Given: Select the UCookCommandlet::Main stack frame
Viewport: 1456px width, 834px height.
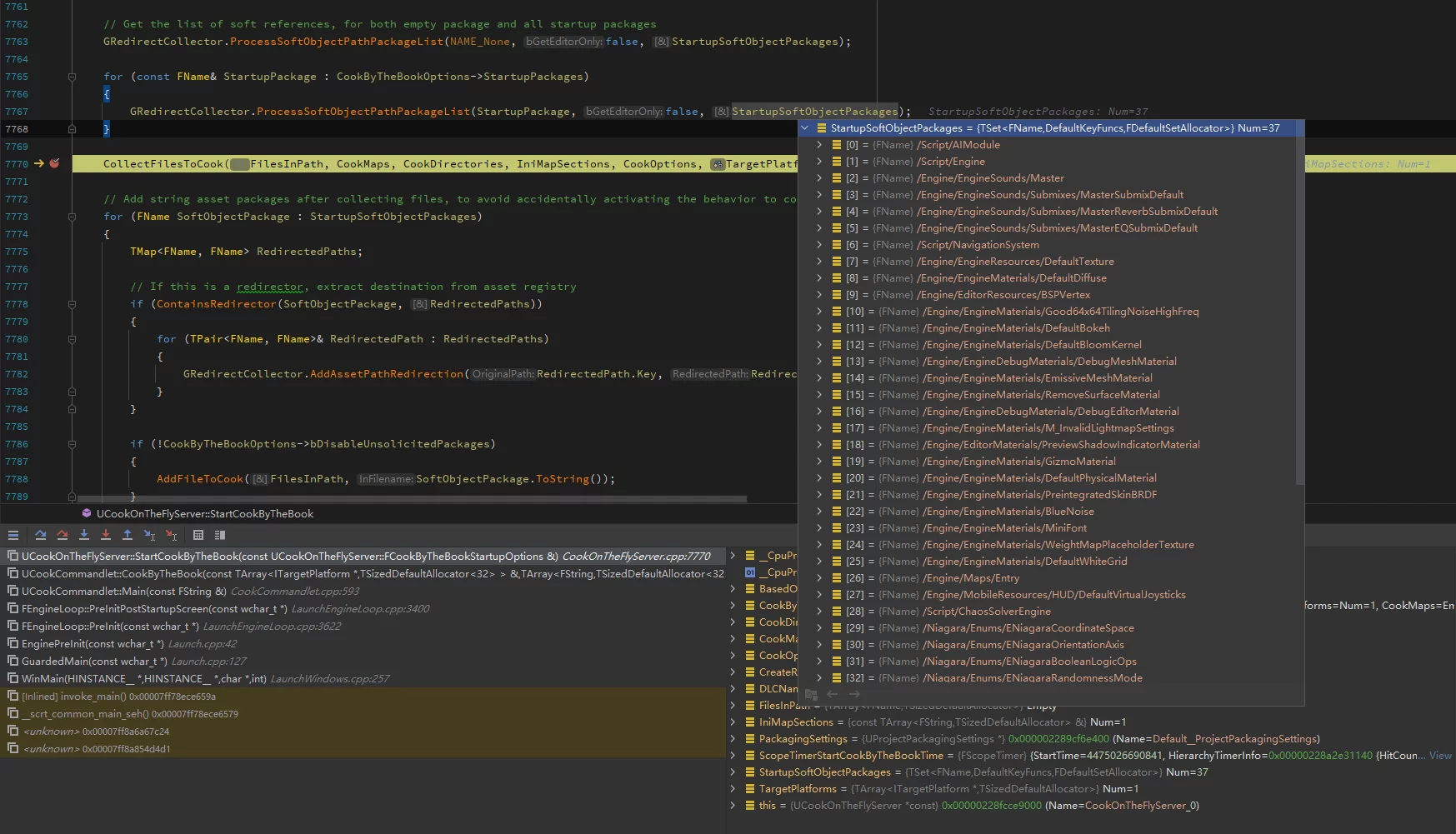Looking at the screenshot, I should 123,592.
